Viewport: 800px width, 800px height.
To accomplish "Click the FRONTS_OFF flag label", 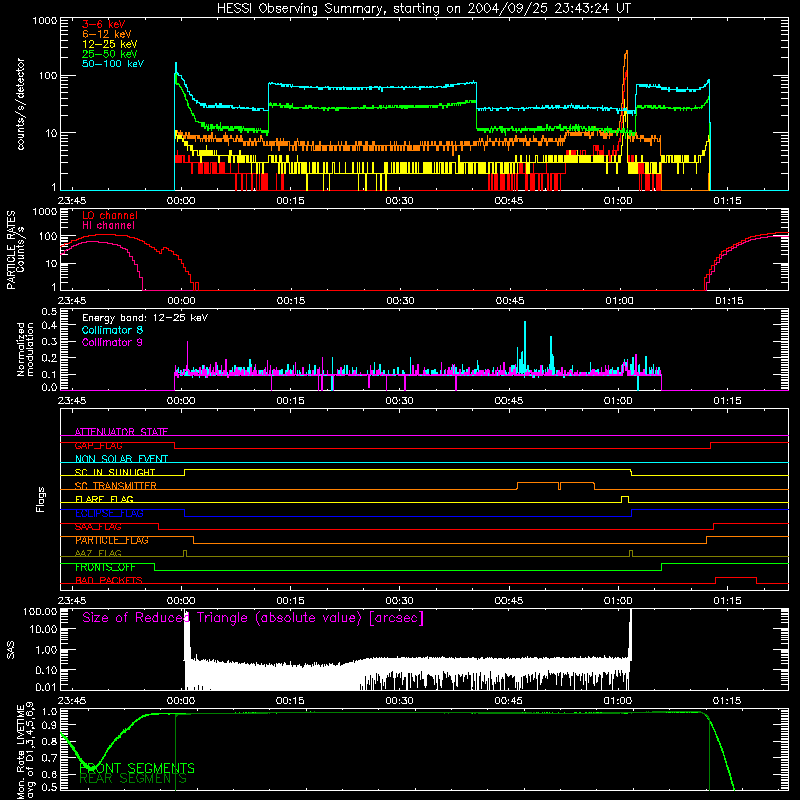I will tap(105, 567).
